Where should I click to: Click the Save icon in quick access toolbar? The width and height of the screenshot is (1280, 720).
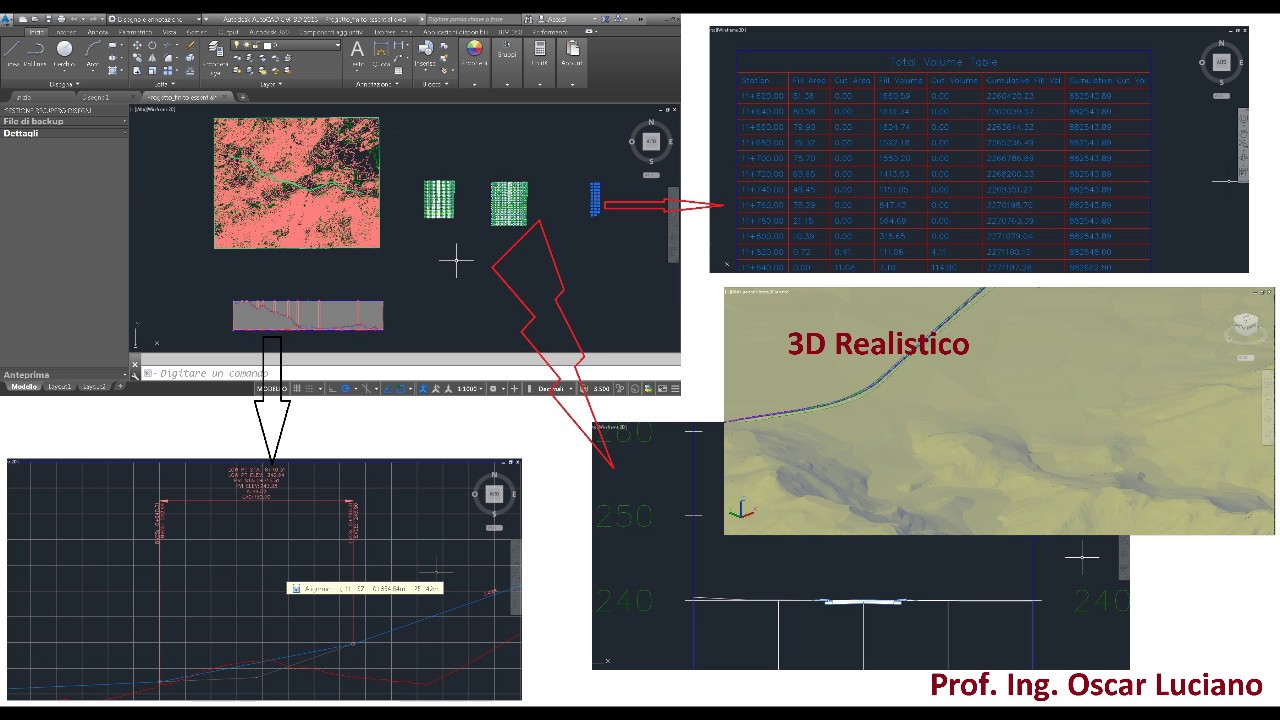coord(48,19)
